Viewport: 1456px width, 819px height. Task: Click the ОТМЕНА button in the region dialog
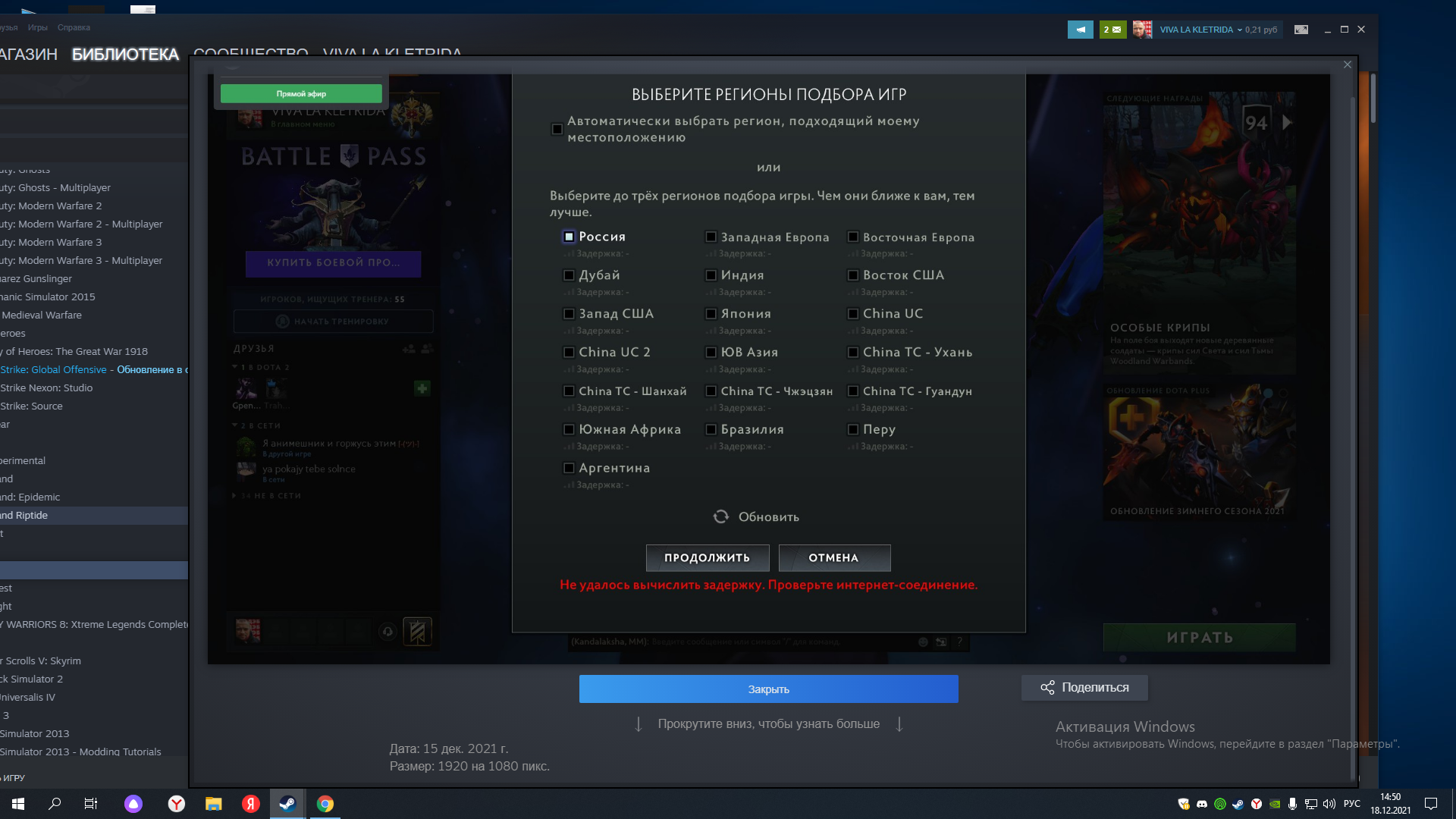click(x=834, y=558)
